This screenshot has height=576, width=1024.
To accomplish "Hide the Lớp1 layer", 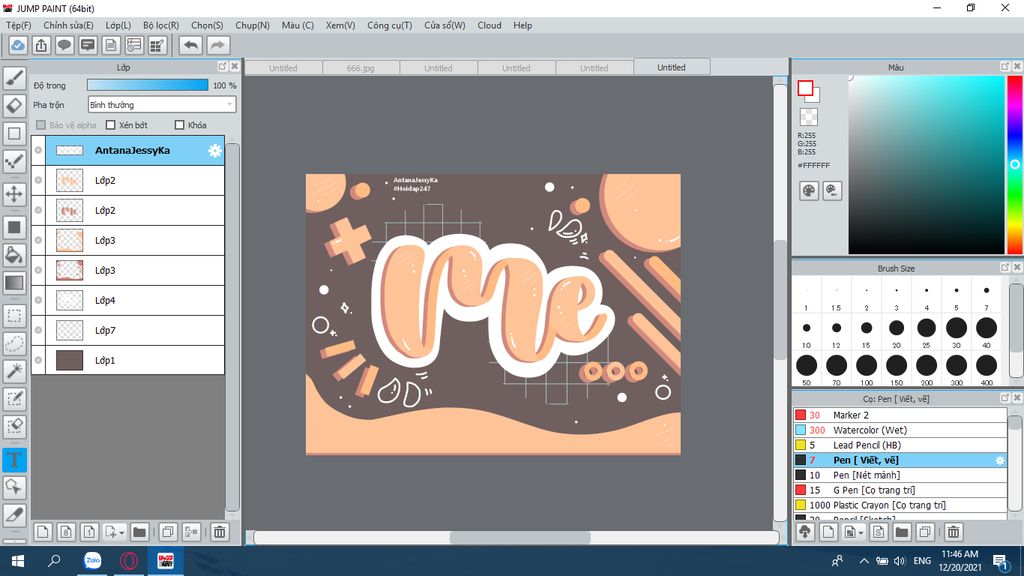I will click(x=39, y=360).
